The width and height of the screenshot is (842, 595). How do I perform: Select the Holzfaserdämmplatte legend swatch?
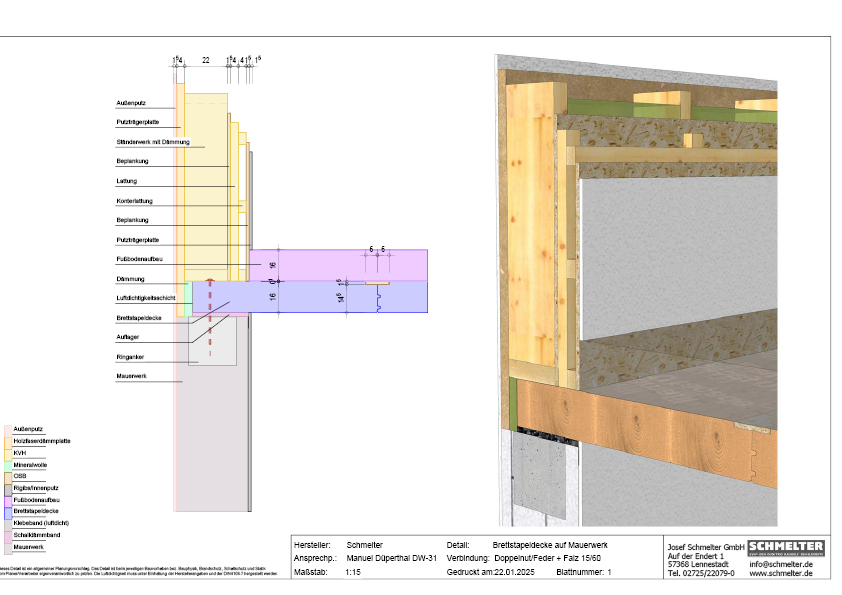coord(7,441)
